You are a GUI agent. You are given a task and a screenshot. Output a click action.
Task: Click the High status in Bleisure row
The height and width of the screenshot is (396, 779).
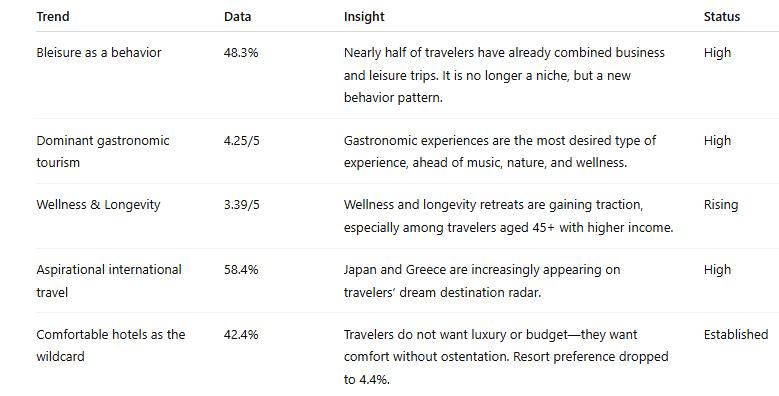[x=717, y=53]
